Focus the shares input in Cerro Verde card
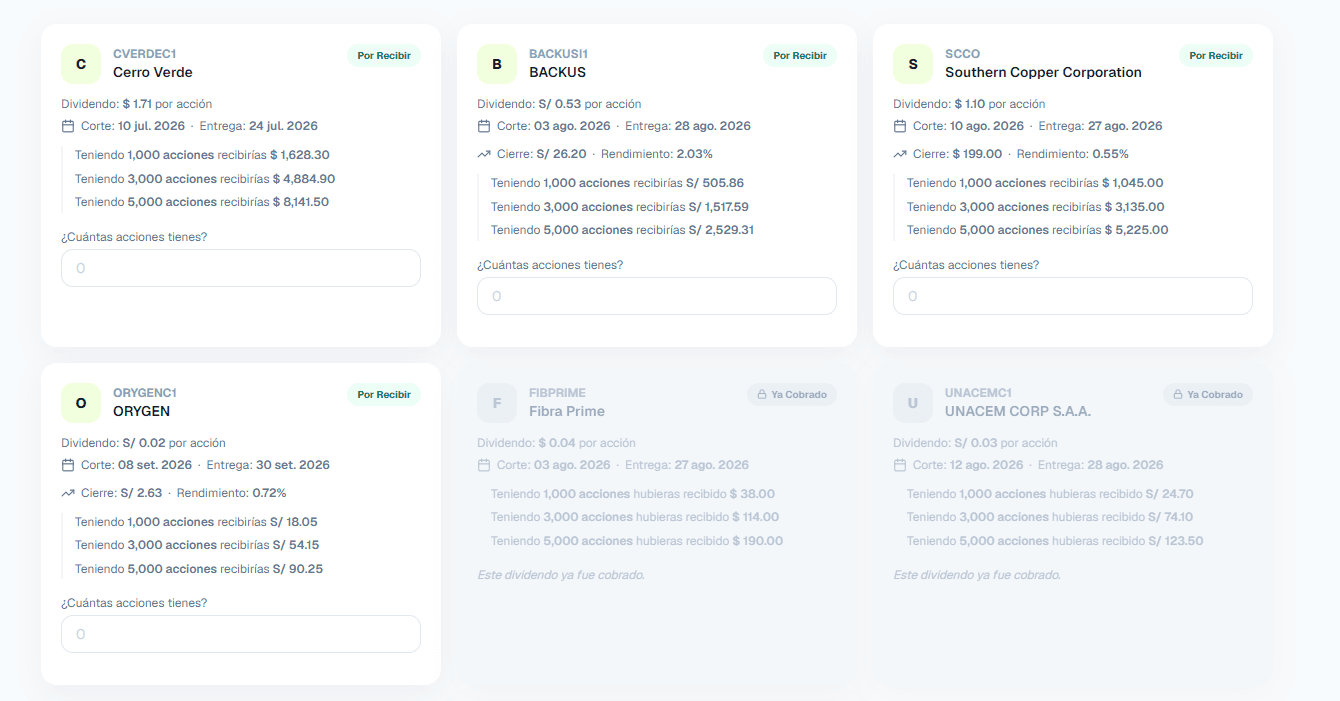The width and height of the screenshot is (1340, 701). tap(241, 268)
